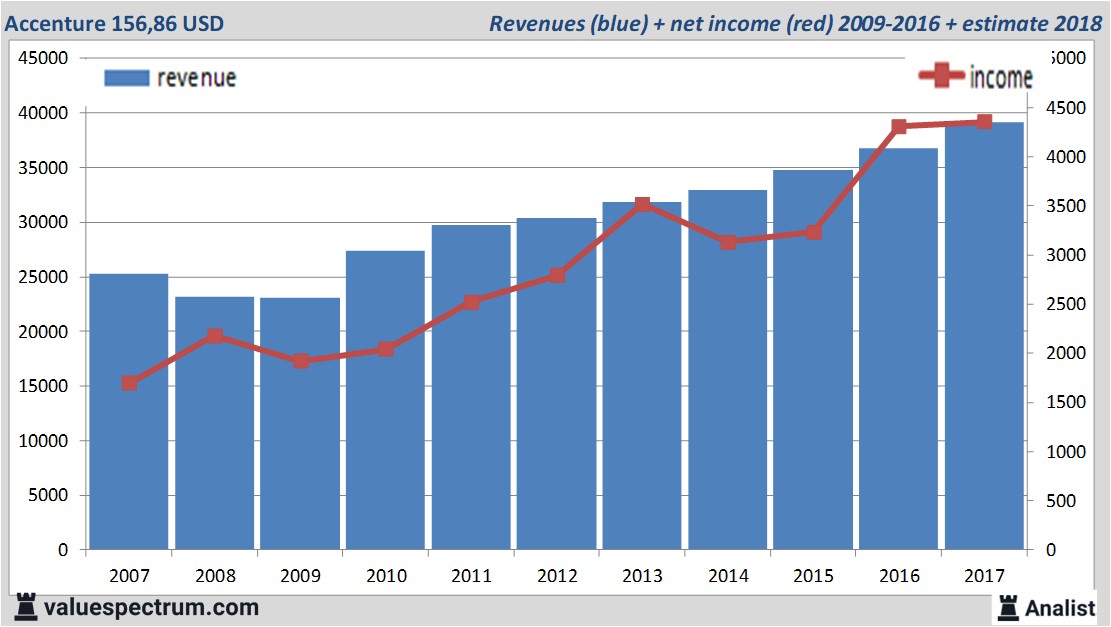
Task: Click the 2016 income data point
Action: [x=898, y=127]
